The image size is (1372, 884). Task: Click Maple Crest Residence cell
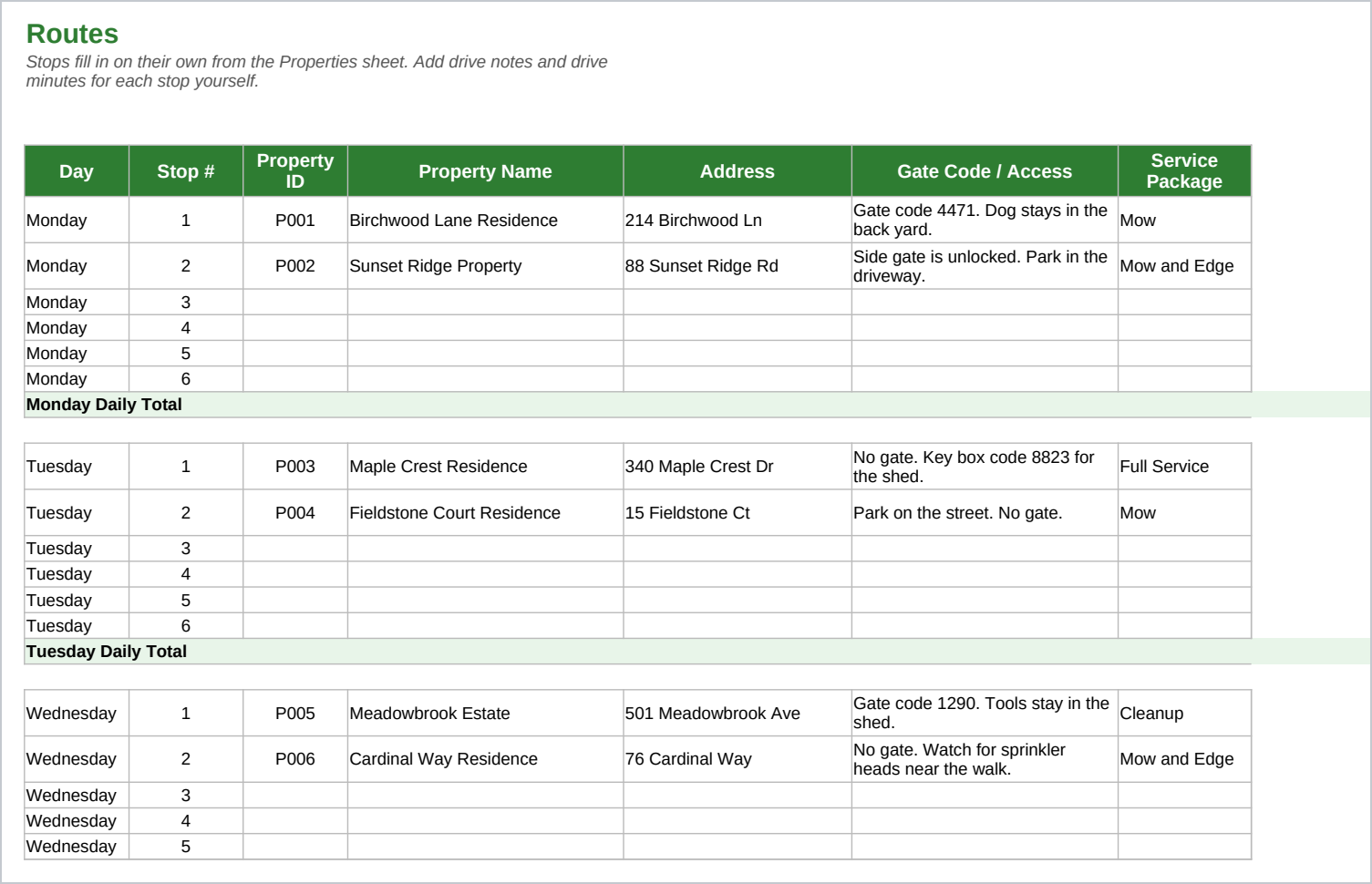[x=485, y=467]
